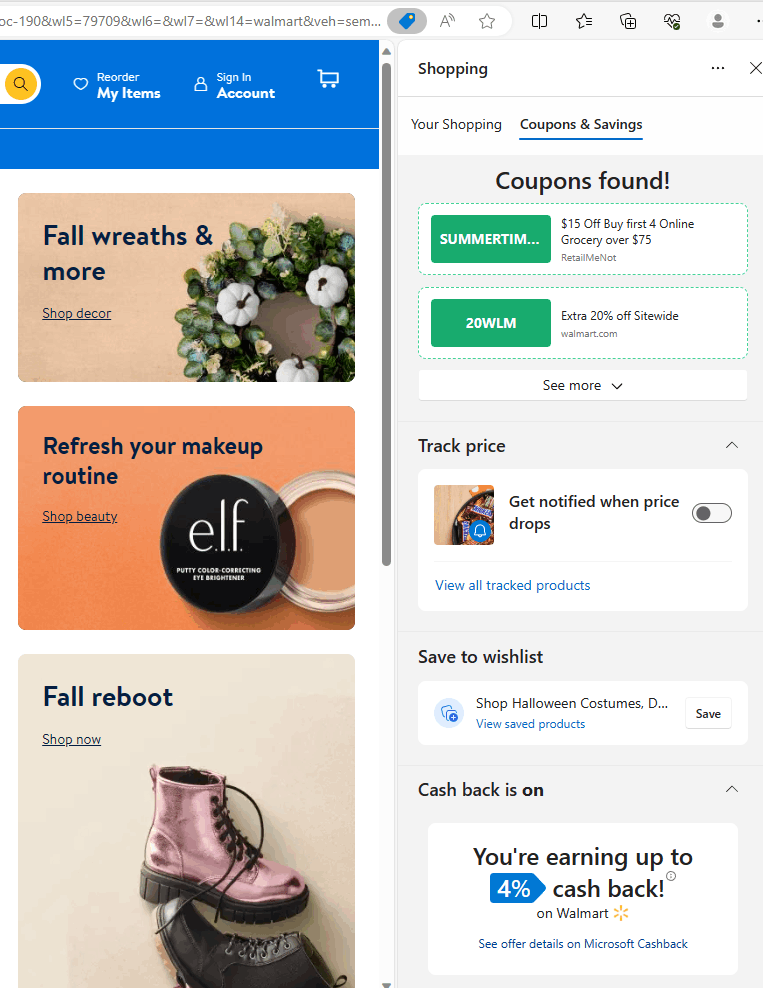Open Shopping pane more options menu

[718, 68]
